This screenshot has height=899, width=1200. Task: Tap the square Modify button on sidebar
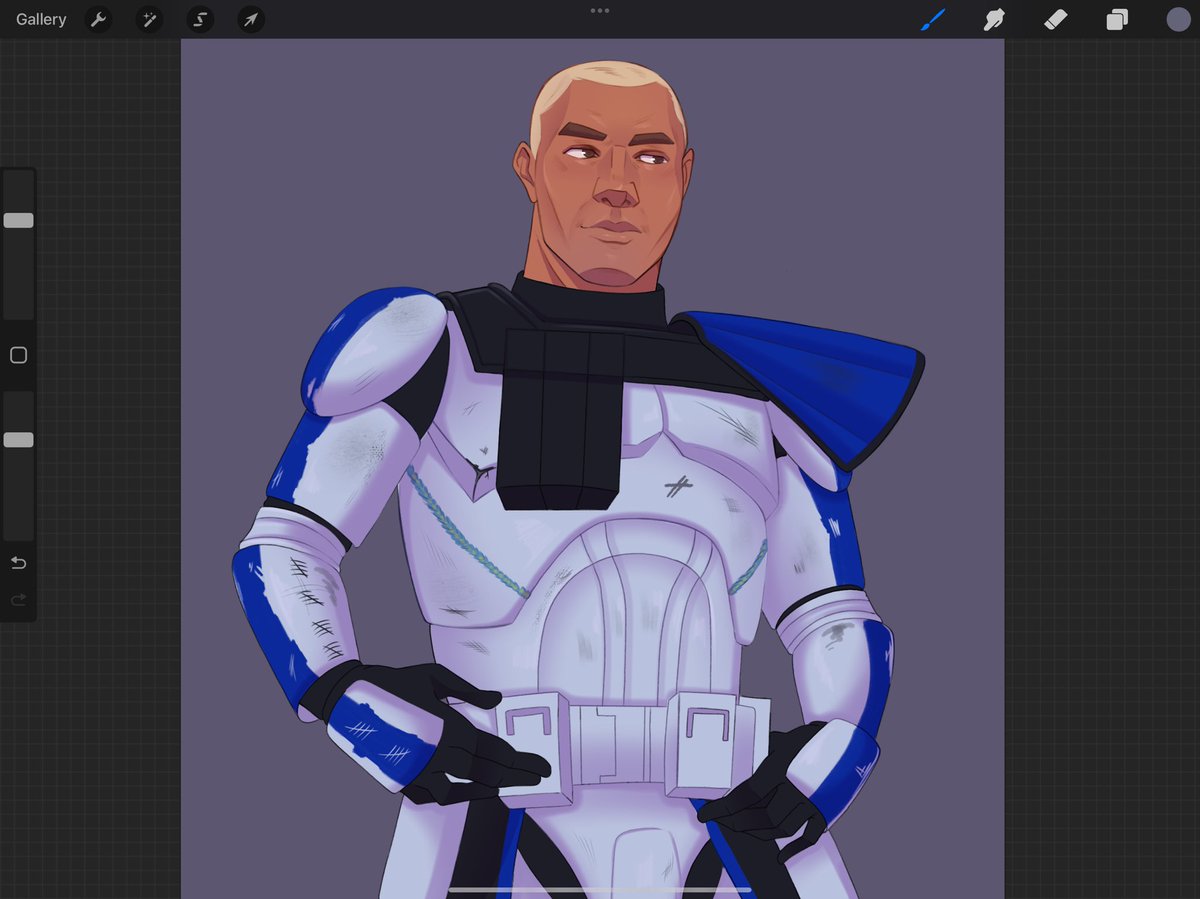(x=18, y=355)
